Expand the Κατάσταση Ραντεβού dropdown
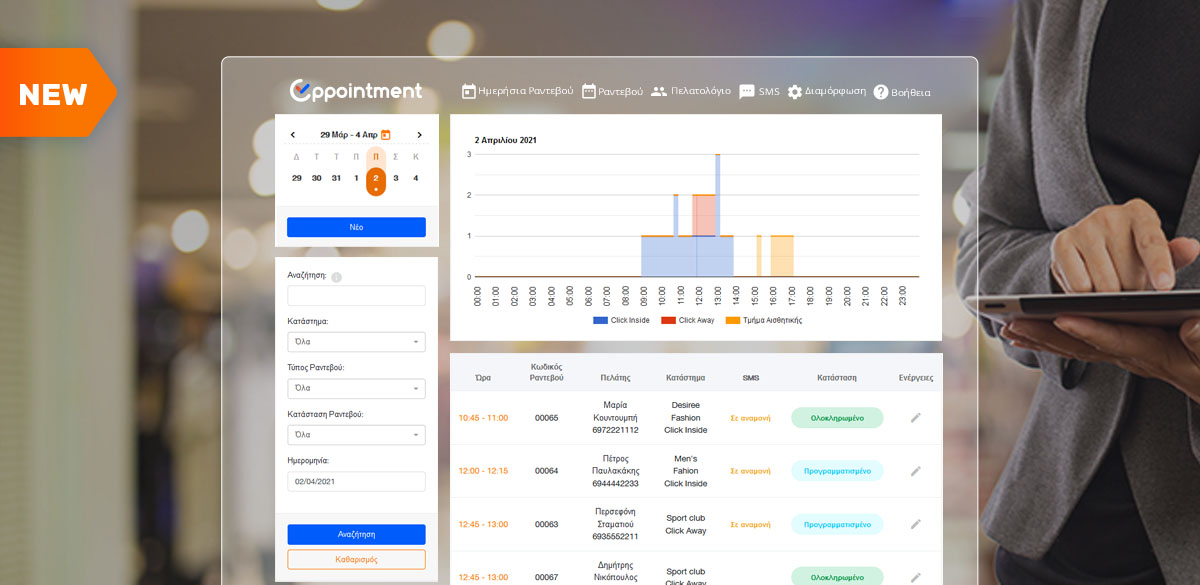1200x585 pixels. (355, 434)
